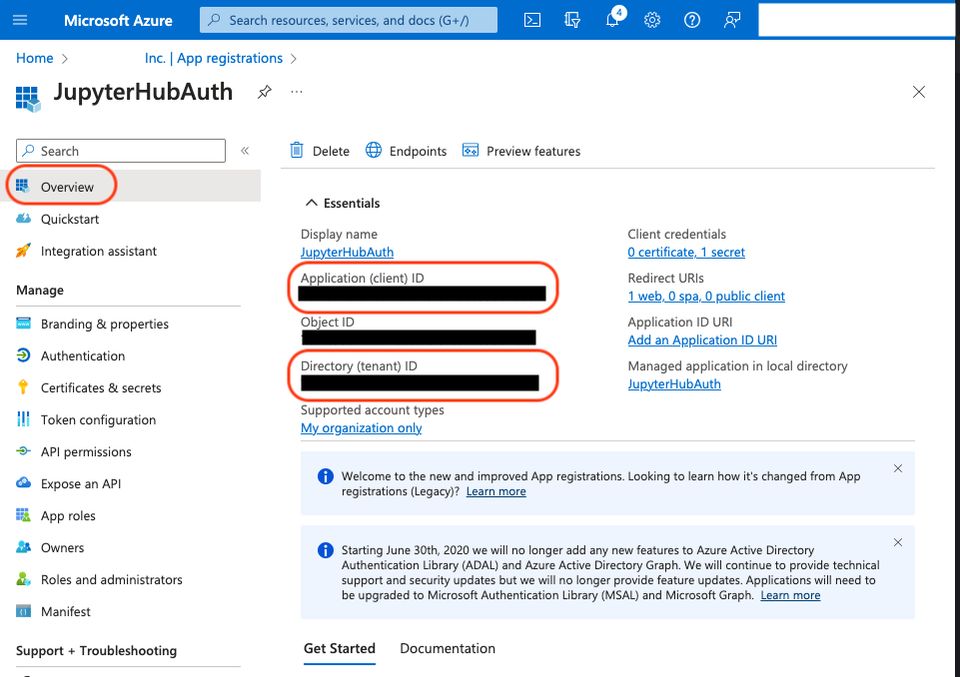Viewport: 960px width, 677px height.
Task: Click the help question mark icon
Action: click(x=692, y=20)
